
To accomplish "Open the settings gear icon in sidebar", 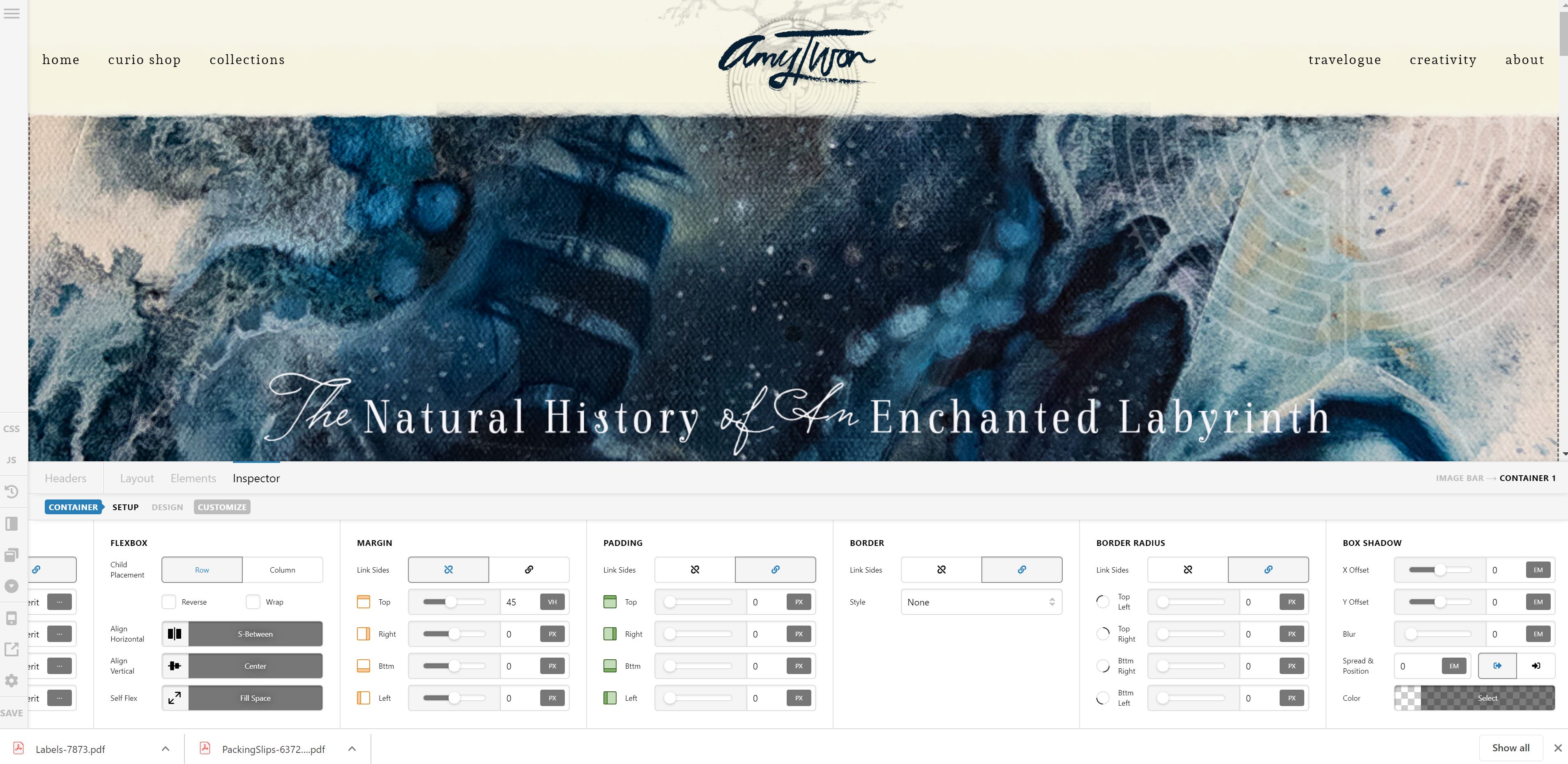I will click(x=12, y=681).
